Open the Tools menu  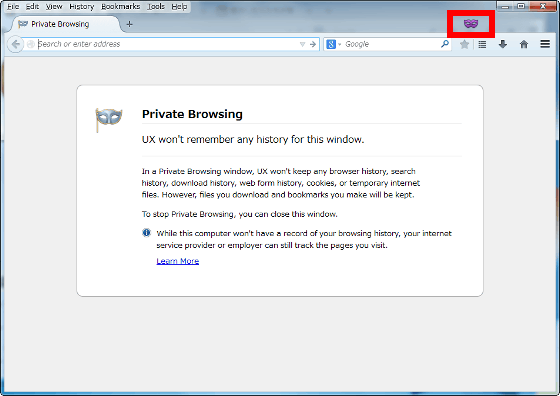click(x=156, y=6)
